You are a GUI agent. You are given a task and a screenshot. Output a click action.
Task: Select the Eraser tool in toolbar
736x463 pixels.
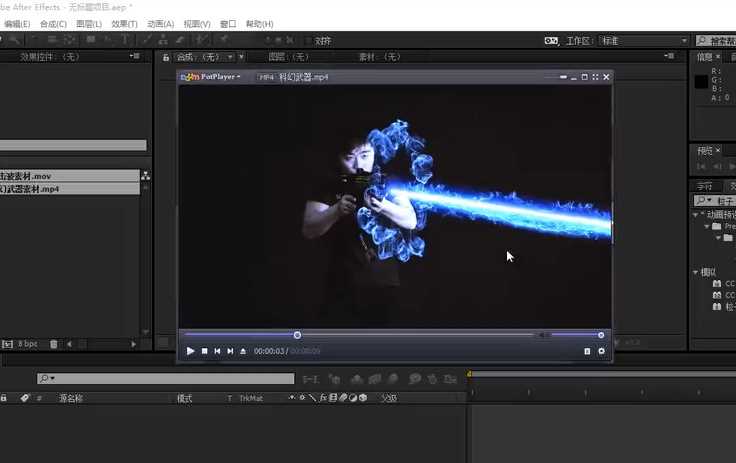coord(180,40)
